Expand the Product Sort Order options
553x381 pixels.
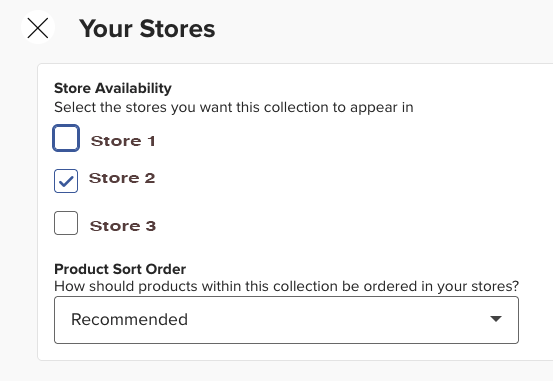click(x=286, y=320)
